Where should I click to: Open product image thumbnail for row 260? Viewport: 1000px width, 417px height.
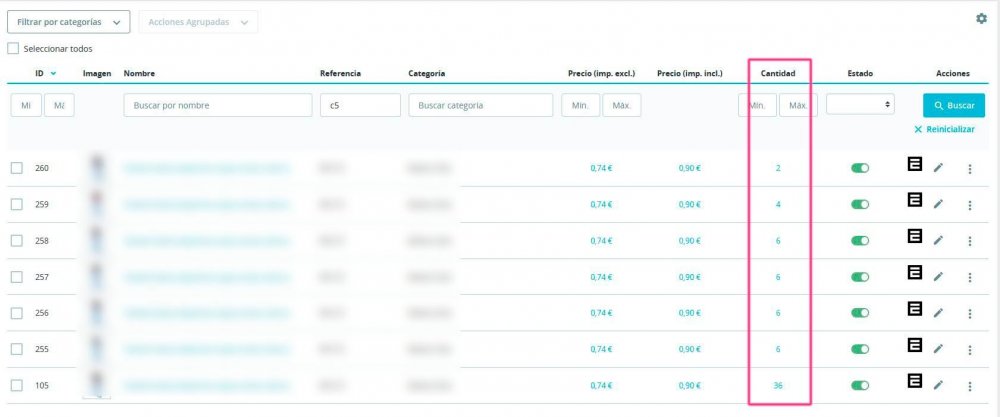click(x=97, y=168)
